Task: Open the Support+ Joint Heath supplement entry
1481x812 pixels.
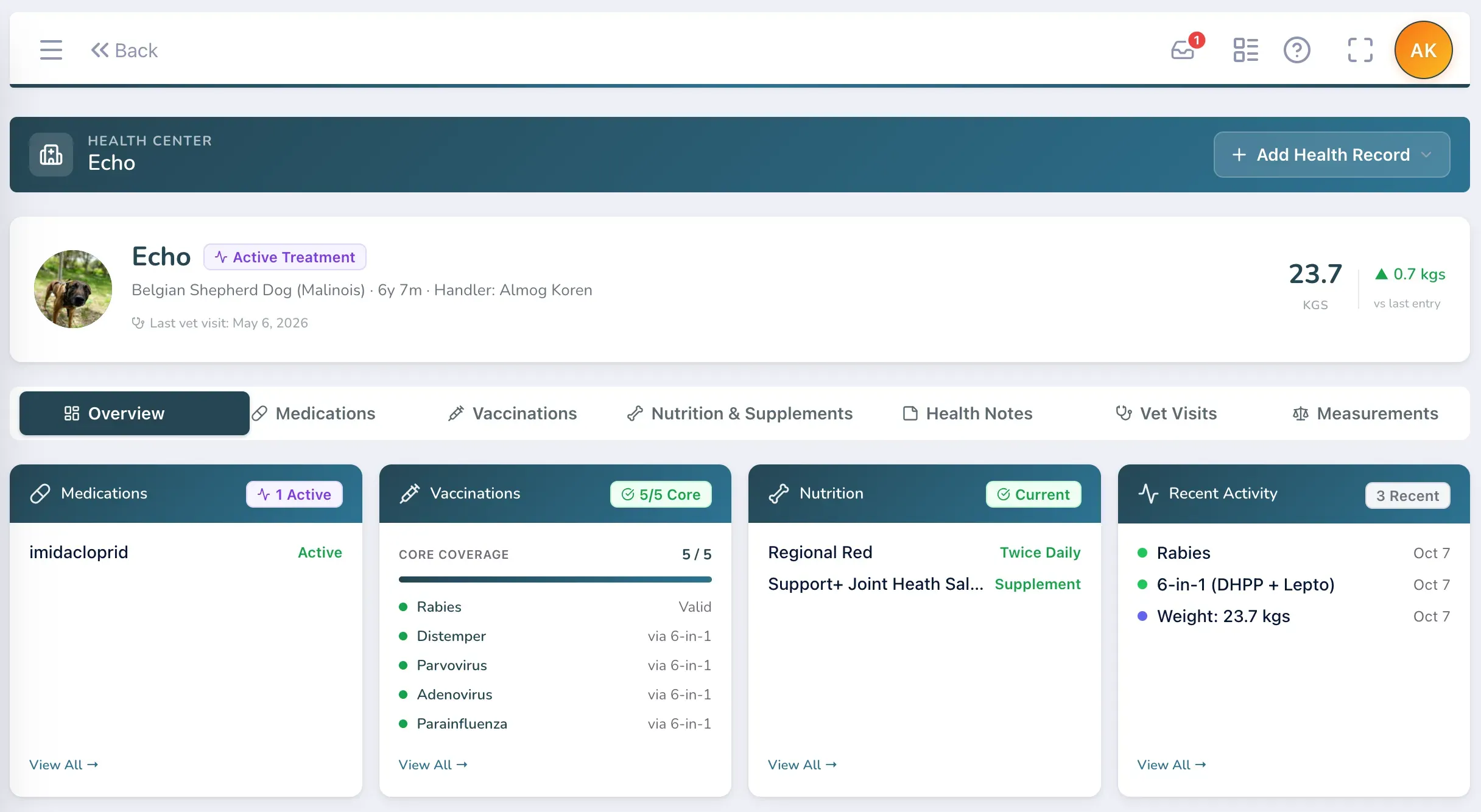Action: pos(924,584)
